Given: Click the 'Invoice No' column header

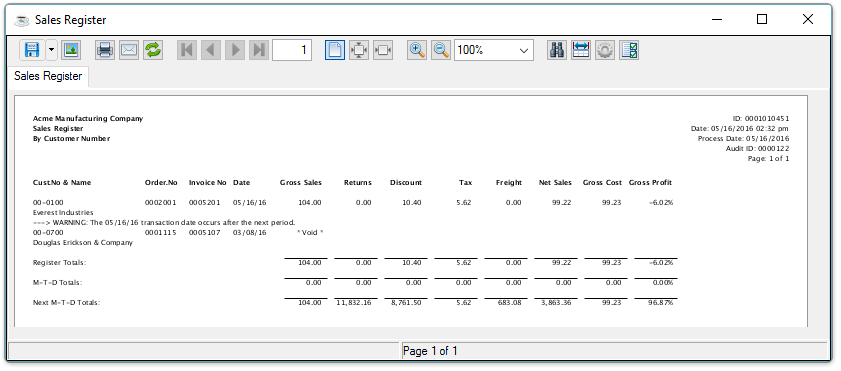Looking at the screenshot, I should 208,183.
